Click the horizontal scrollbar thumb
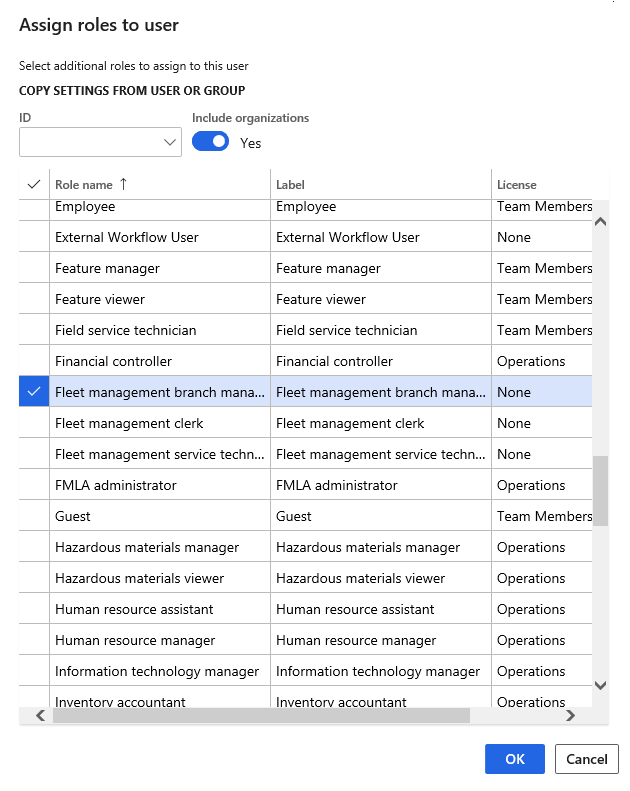 coord(260,715)
